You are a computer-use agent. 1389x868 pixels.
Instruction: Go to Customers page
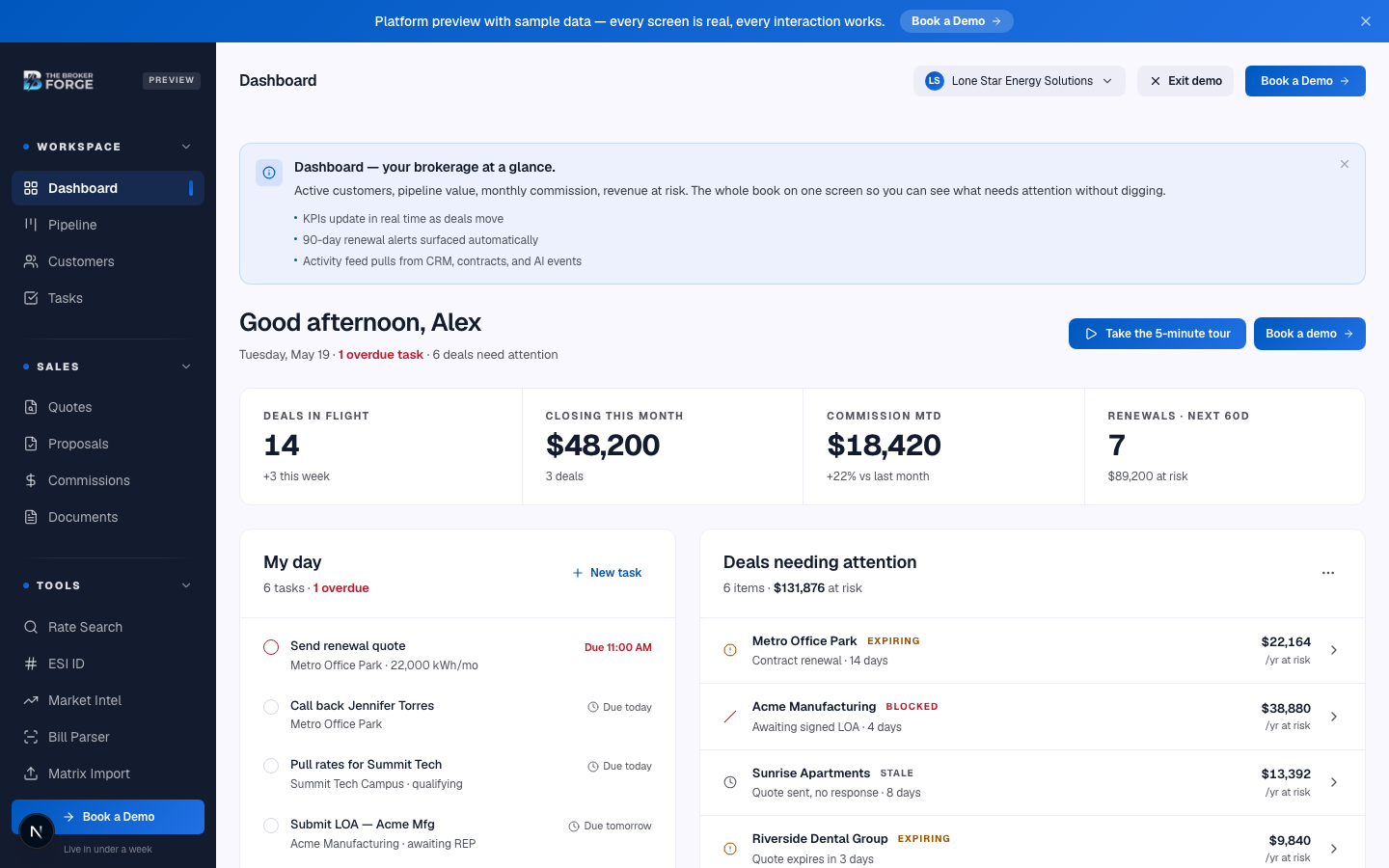tap(108, 261)
